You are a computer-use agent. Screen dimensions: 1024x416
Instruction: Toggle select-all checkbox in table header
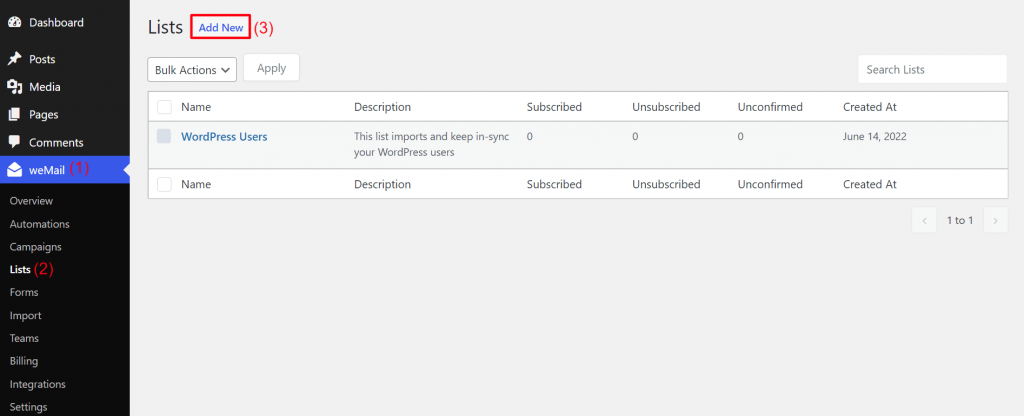165,107
